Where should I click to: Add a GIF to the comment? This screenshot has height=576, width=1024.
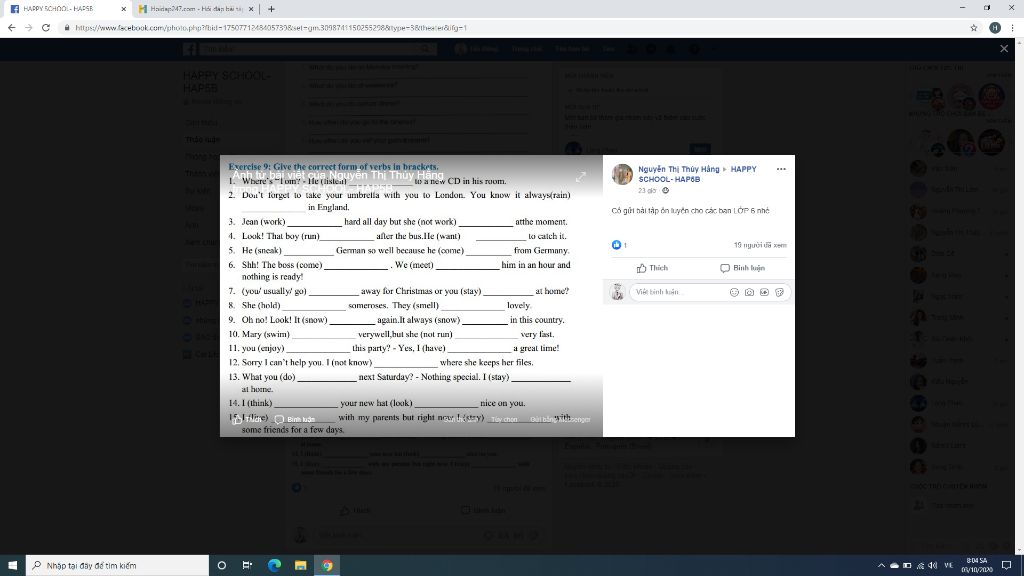764,292
